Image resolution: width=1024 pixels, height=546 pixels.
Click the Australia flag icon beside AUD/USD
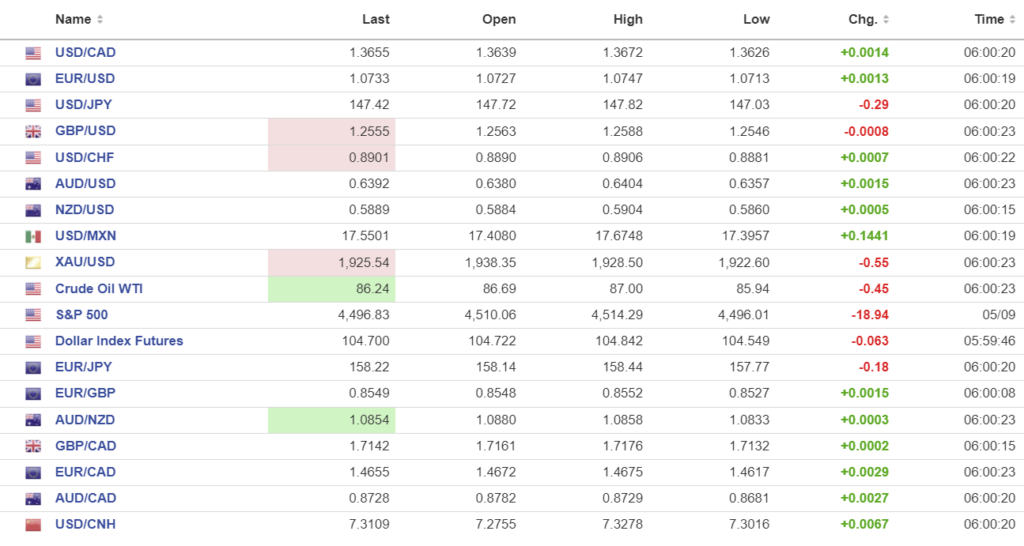33,184
